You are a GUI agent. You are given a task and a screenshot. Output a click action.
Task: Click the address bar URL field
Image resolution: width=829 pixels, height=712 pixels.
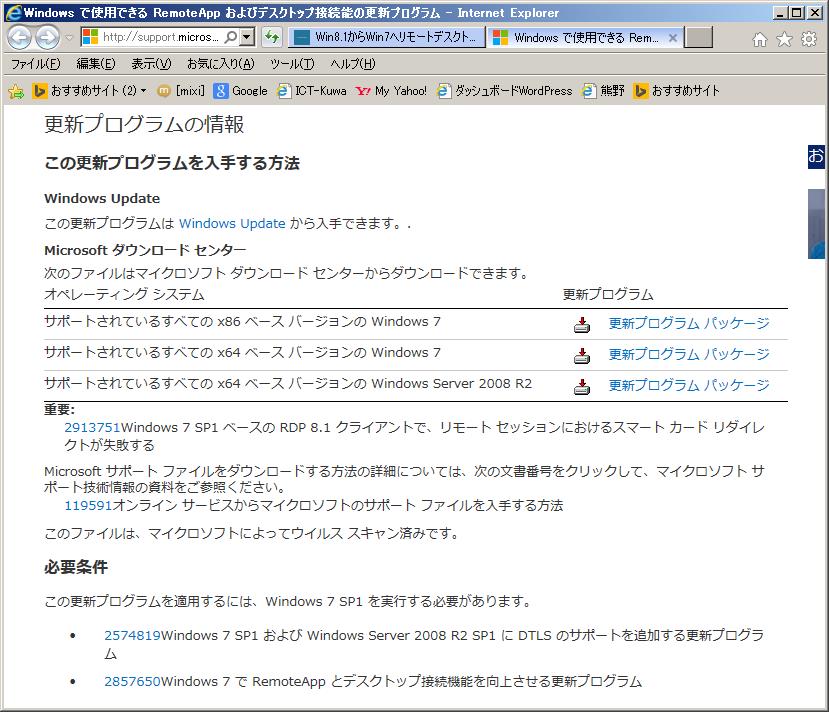click(161, 37)
